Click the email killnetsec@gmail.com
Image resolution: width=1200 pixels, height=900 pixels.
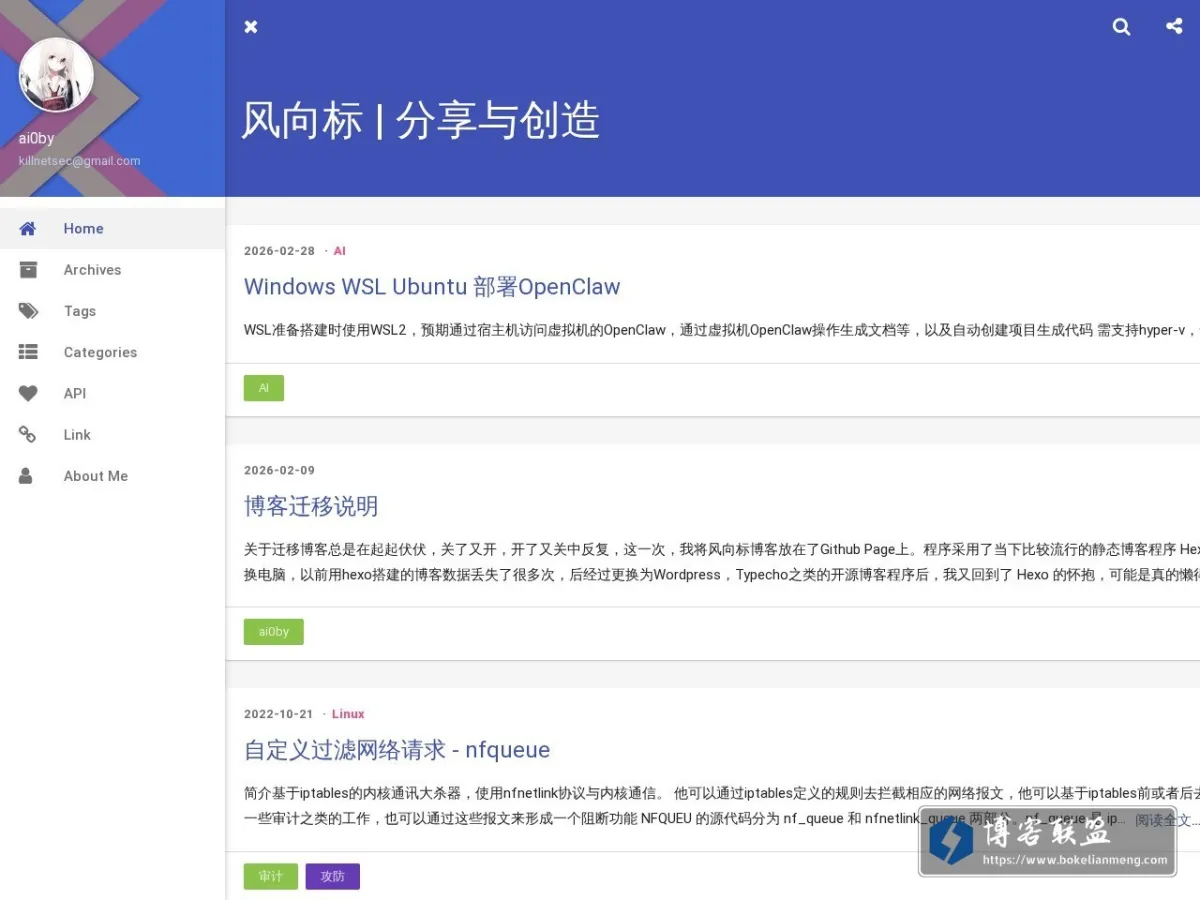pos(80,161)
